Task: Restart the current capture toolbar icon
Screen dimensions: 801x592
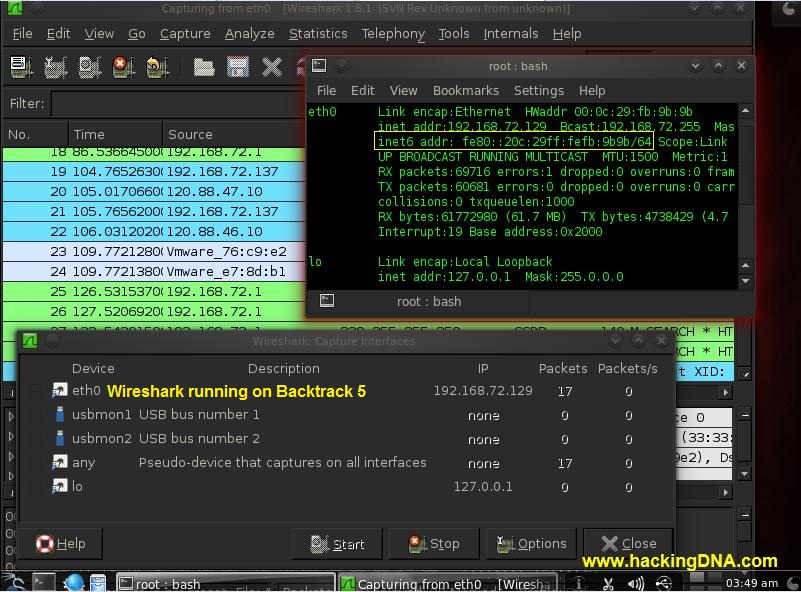Action: click(156, 67)
